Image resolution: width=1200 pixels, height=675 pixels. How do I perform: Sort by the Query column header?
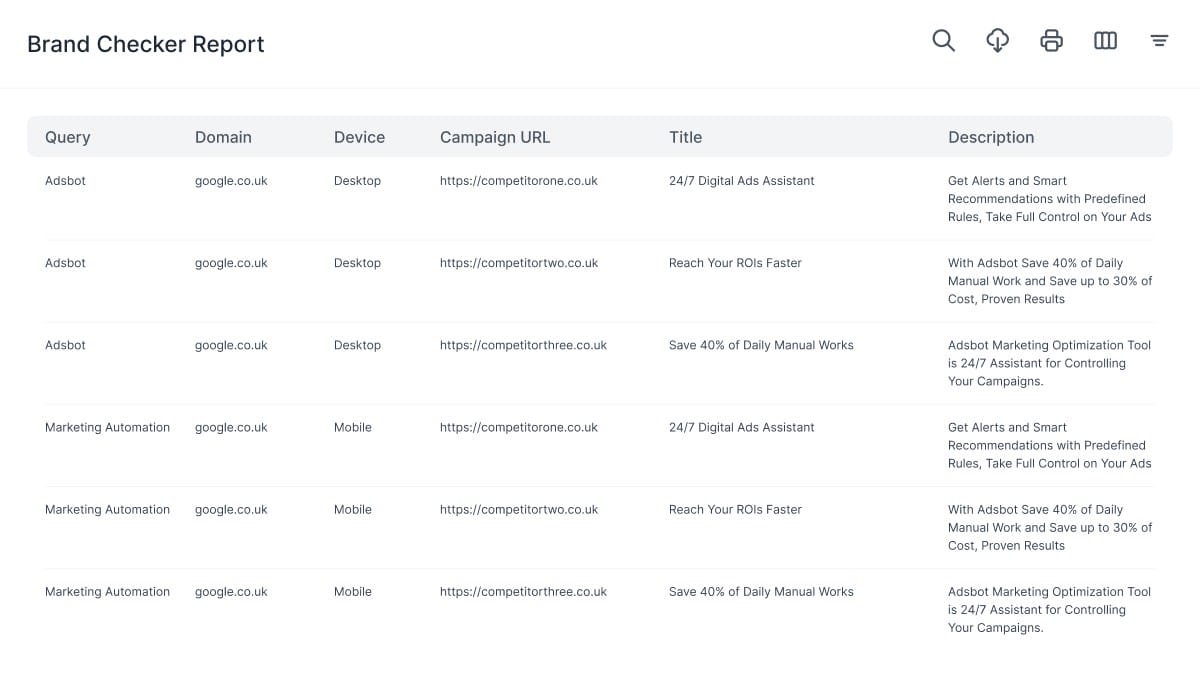pos(68,137)
